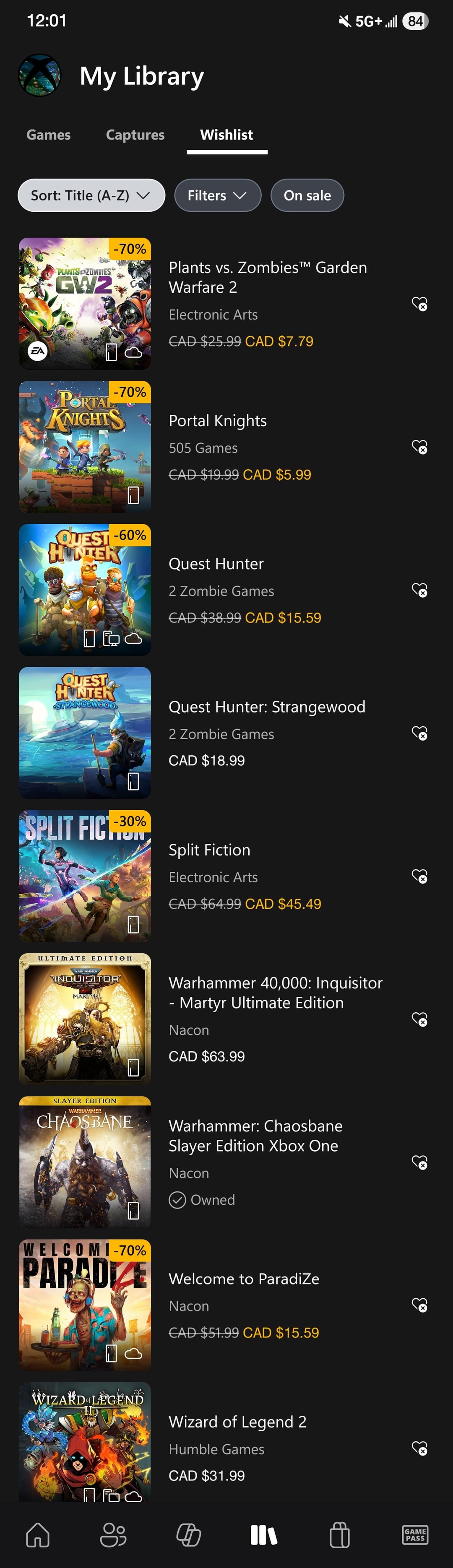Viewport: 453px width, 1568px height.
Task: Switch to the Captures tab
Action: point(135,135)
